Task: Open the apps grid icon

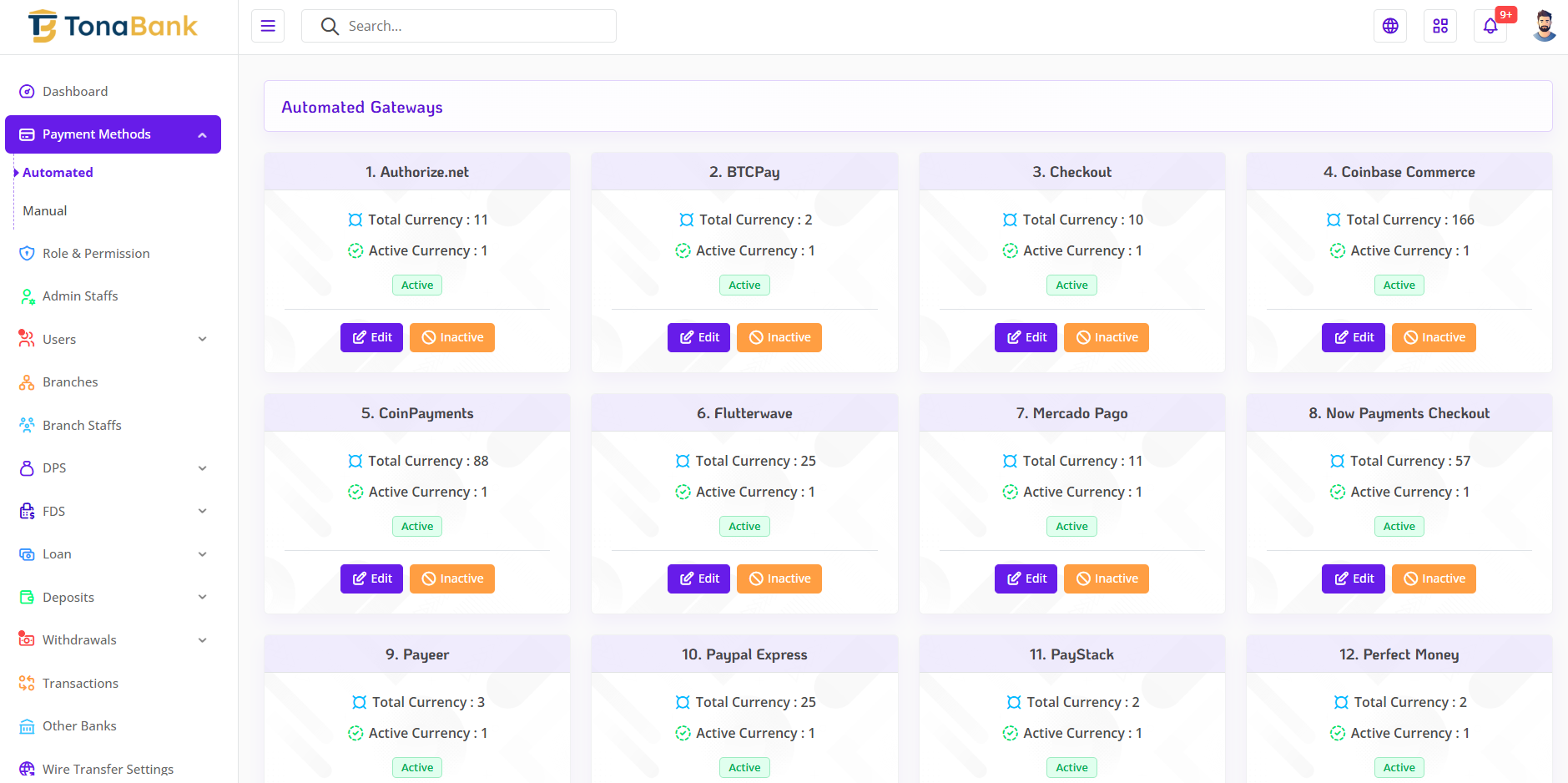Action: tap(1440, 26)
